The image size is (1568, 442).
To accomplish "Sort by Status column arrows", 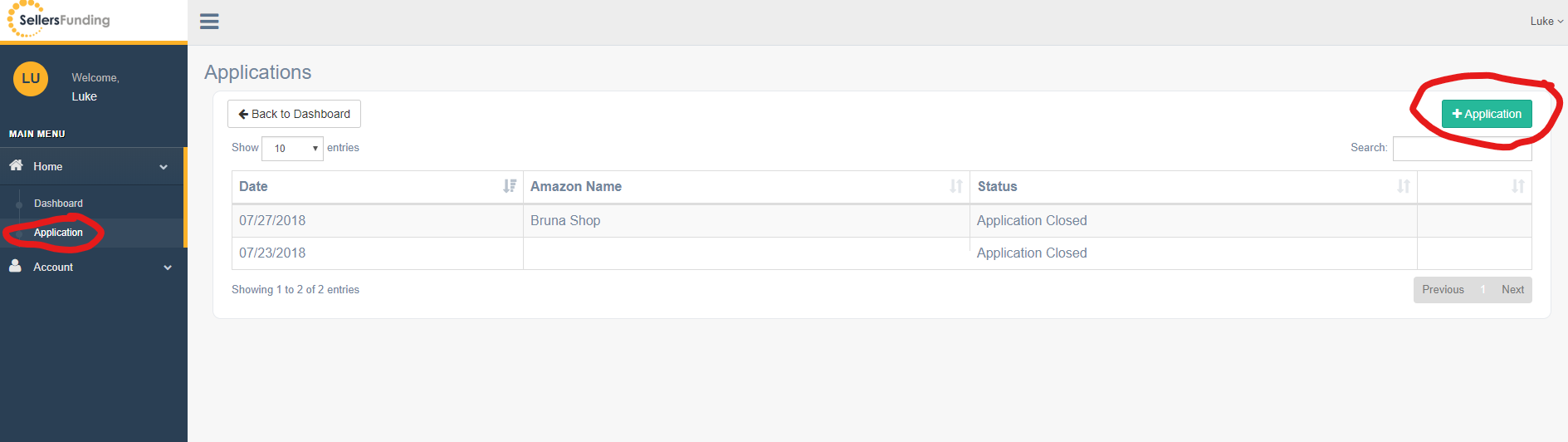I will coord(1404,186).
